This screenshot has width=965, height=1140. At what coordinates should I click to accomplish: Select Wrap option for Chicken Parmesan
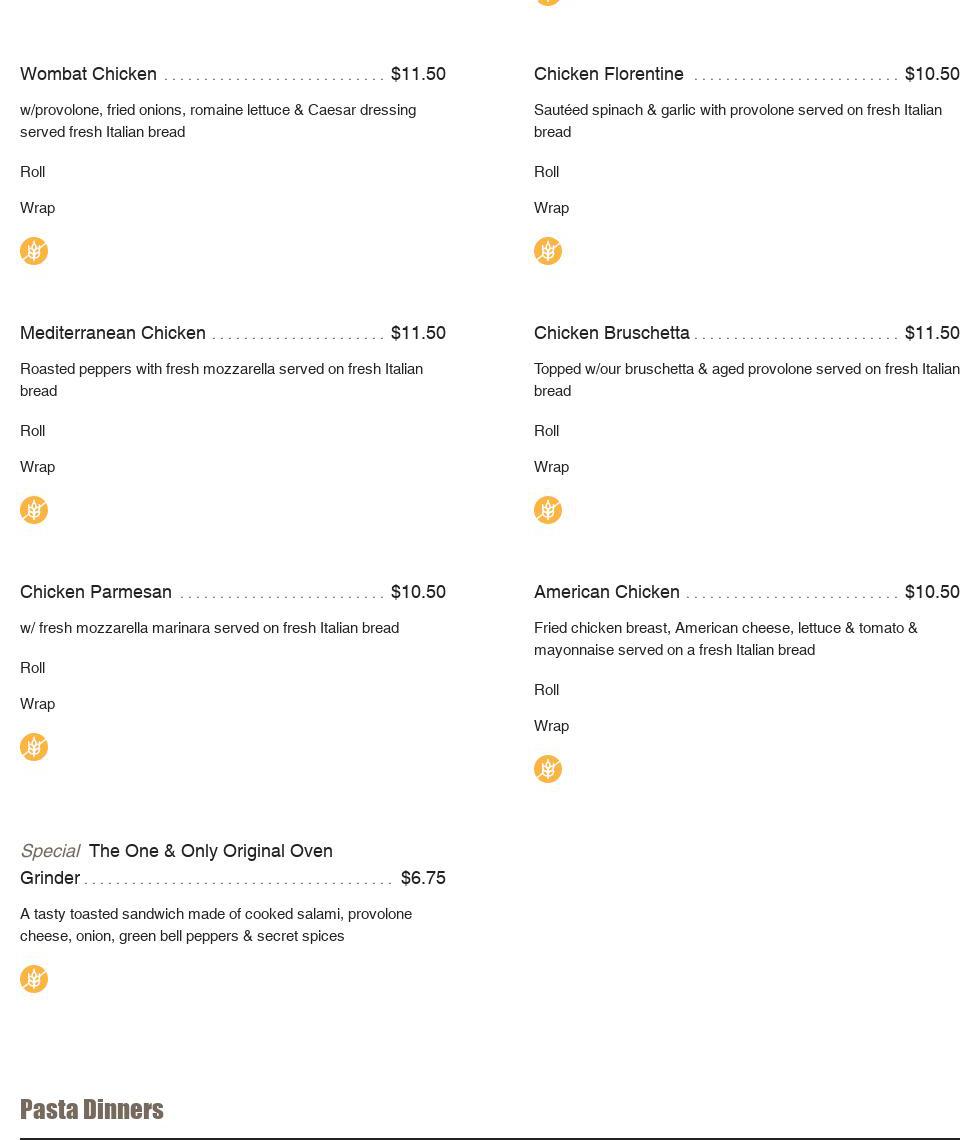[x=38, y=704]
